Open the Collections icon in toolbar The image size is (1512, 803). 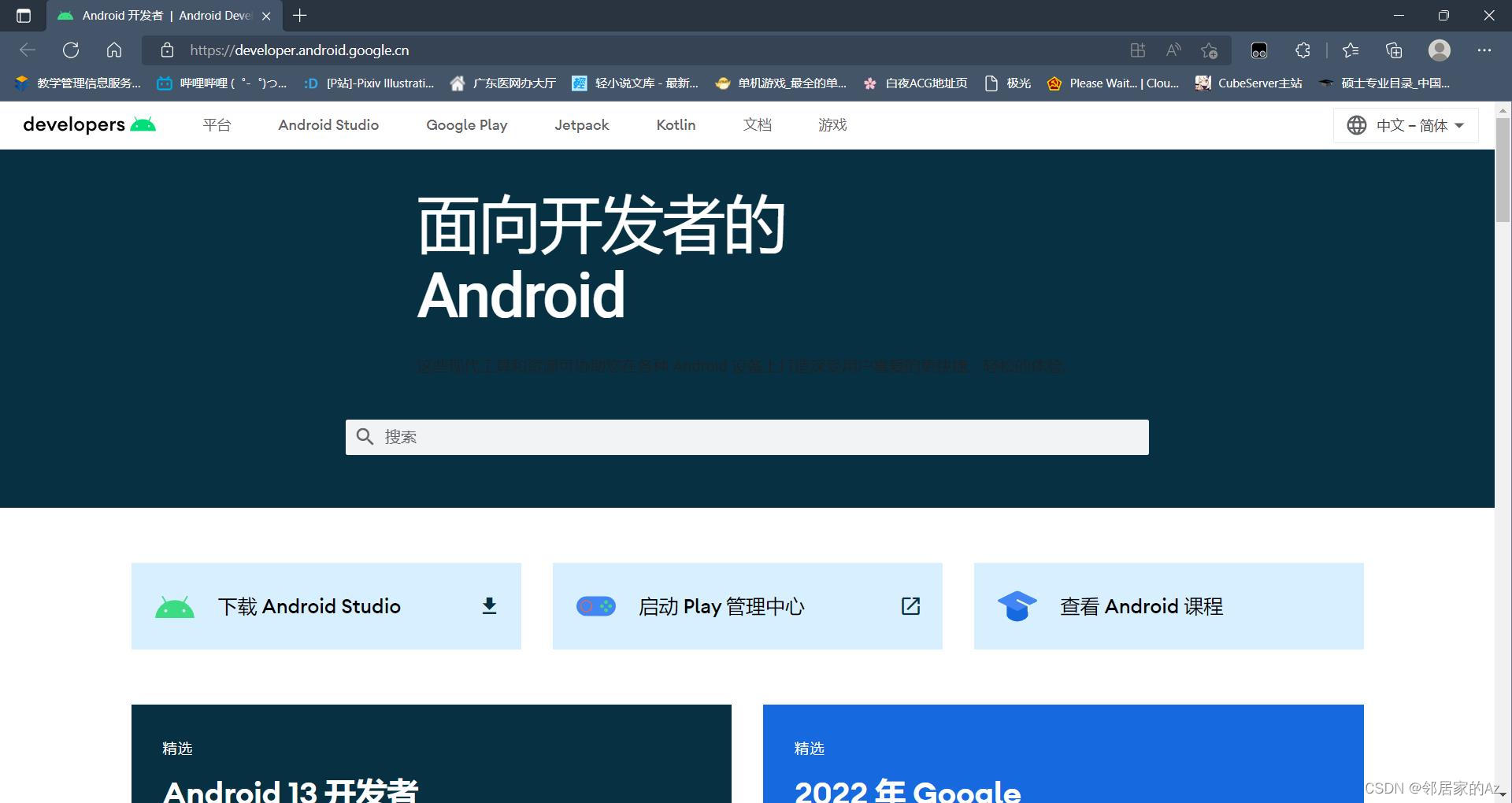(1393, 50)
